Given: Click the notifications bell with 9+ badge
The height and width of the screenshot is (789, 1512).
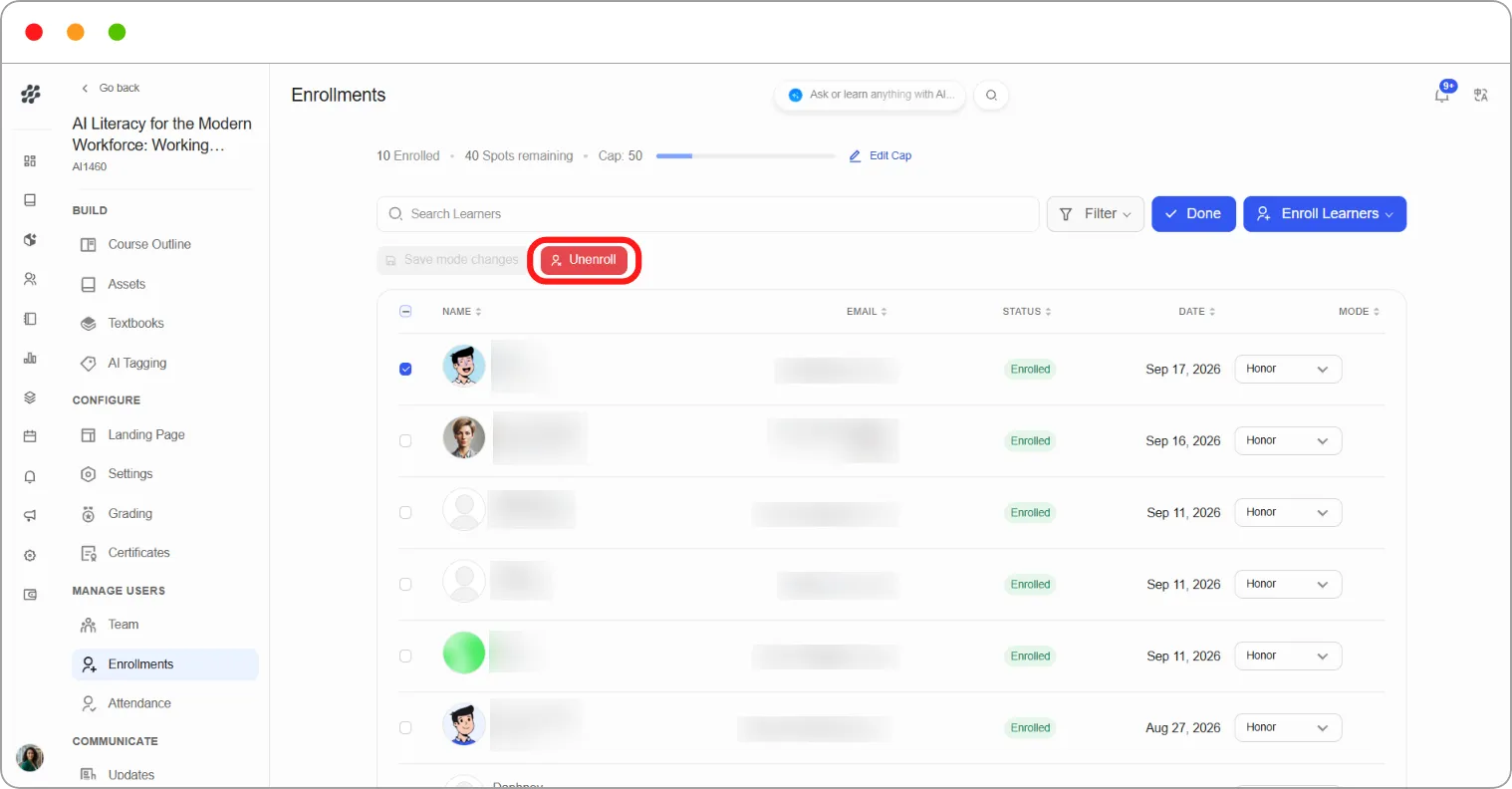Looking at the screenshot, I should (1443, 93).
